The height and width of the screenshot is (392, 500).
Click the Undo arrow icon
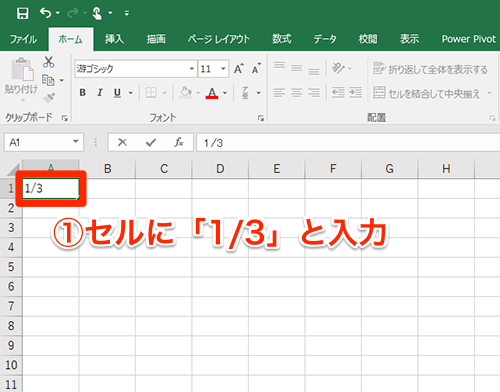[45, 13]
